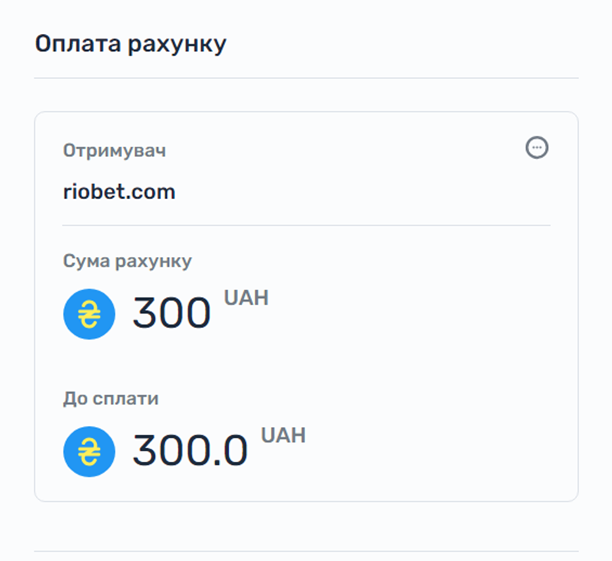This screenshot has width=612, height=561.
Task: Click UAH beside the invoice amount 300
Action: pyautogui.click(x=246, y=298)
